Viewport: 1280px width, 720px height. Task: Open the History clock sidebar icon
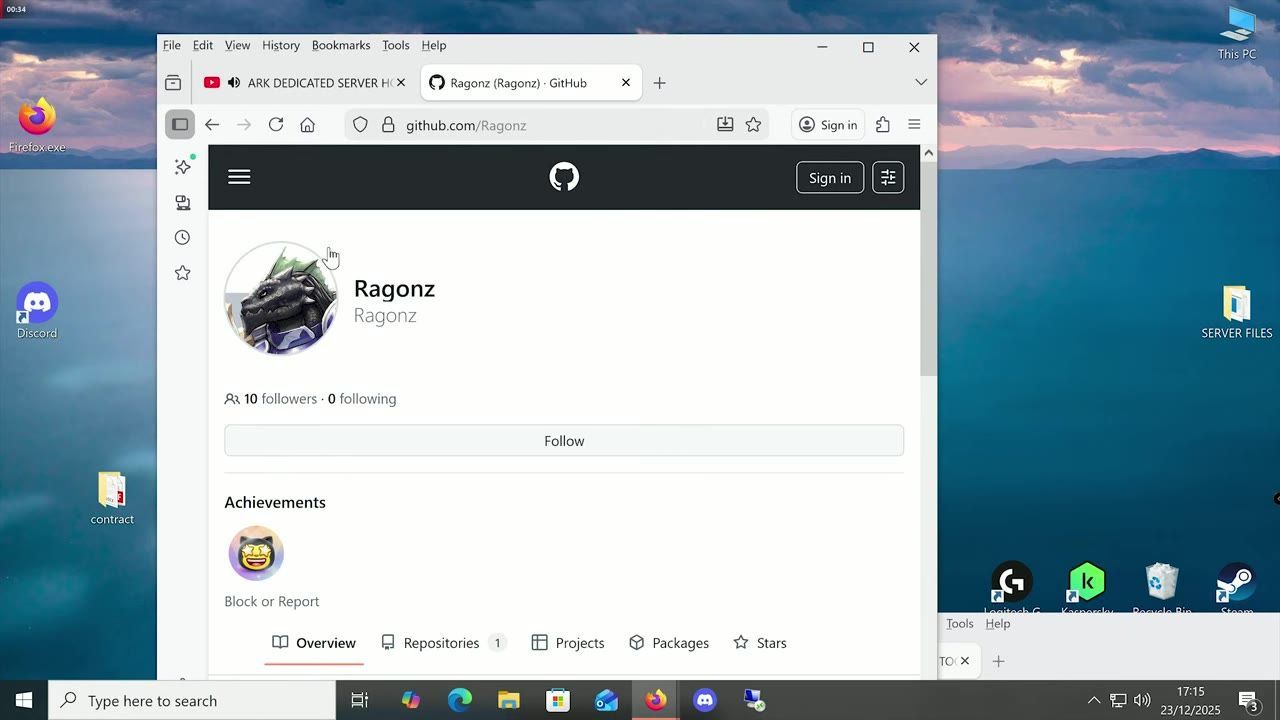coord(182,238)
